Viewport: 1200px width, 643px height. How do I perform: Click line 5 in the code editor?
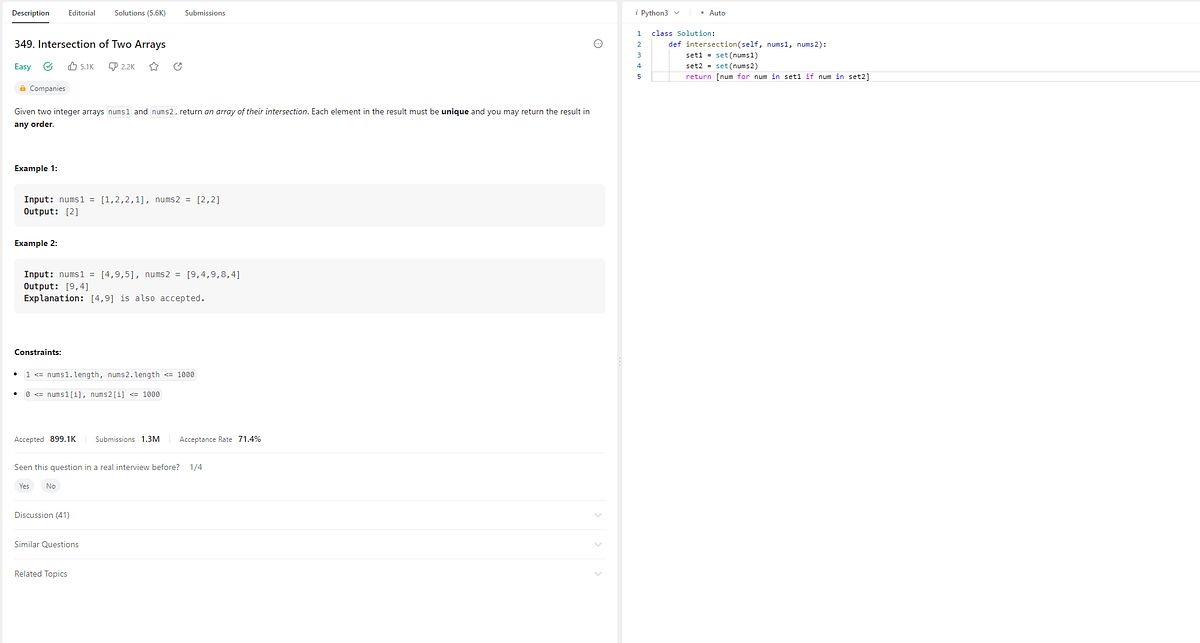(x=760, y=76)
